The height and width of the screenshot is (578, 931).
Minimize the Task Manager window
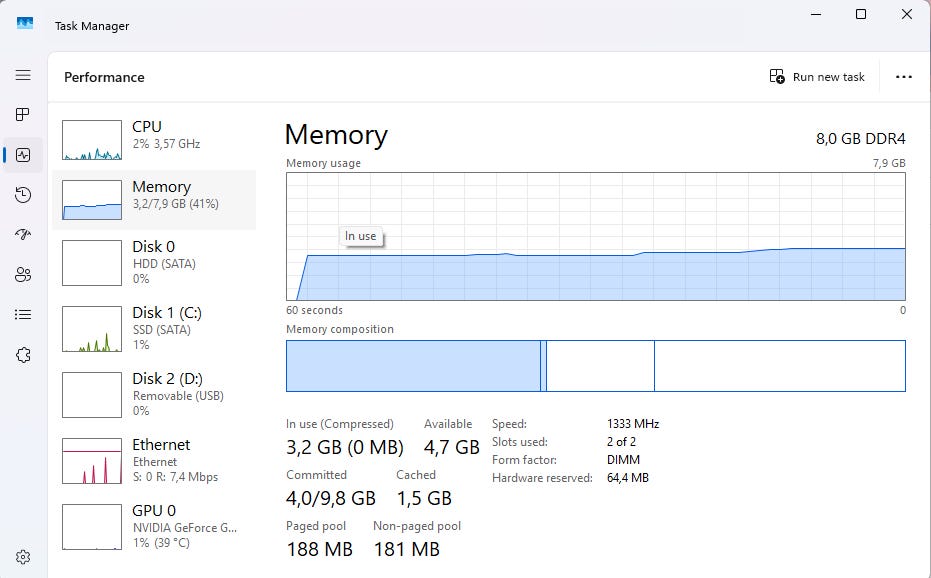click(x=816, y=14)
